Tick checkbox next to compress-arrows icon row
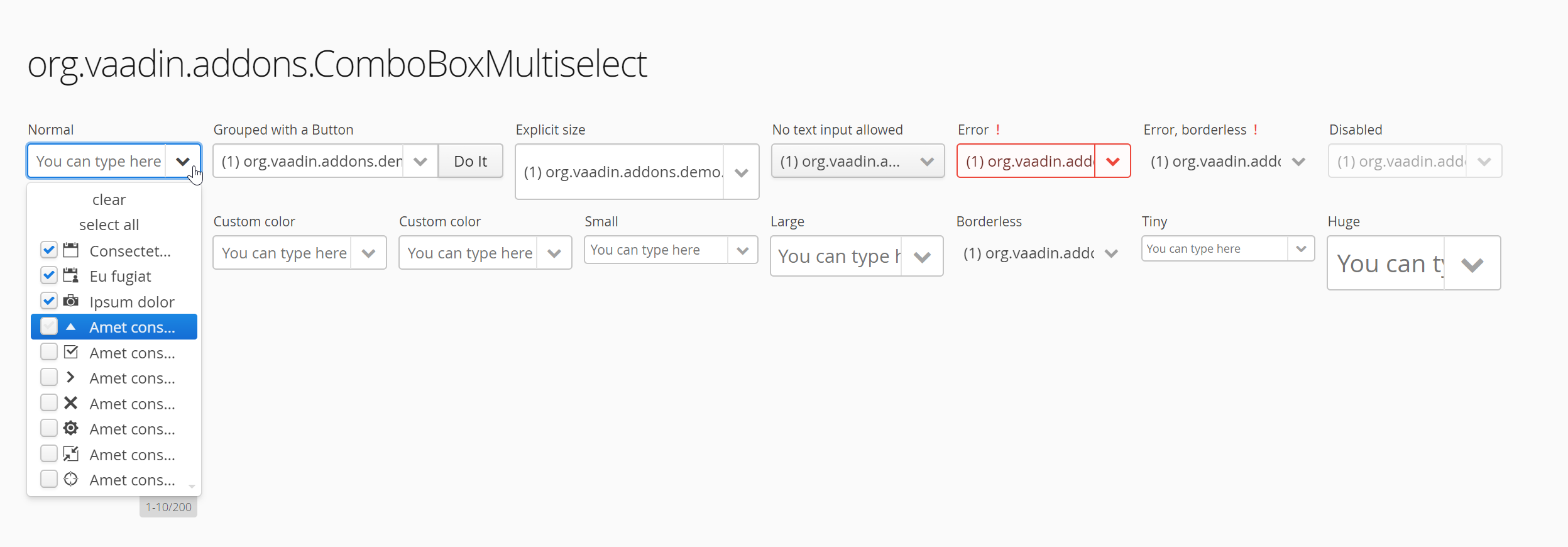 (x=49, y=454)
